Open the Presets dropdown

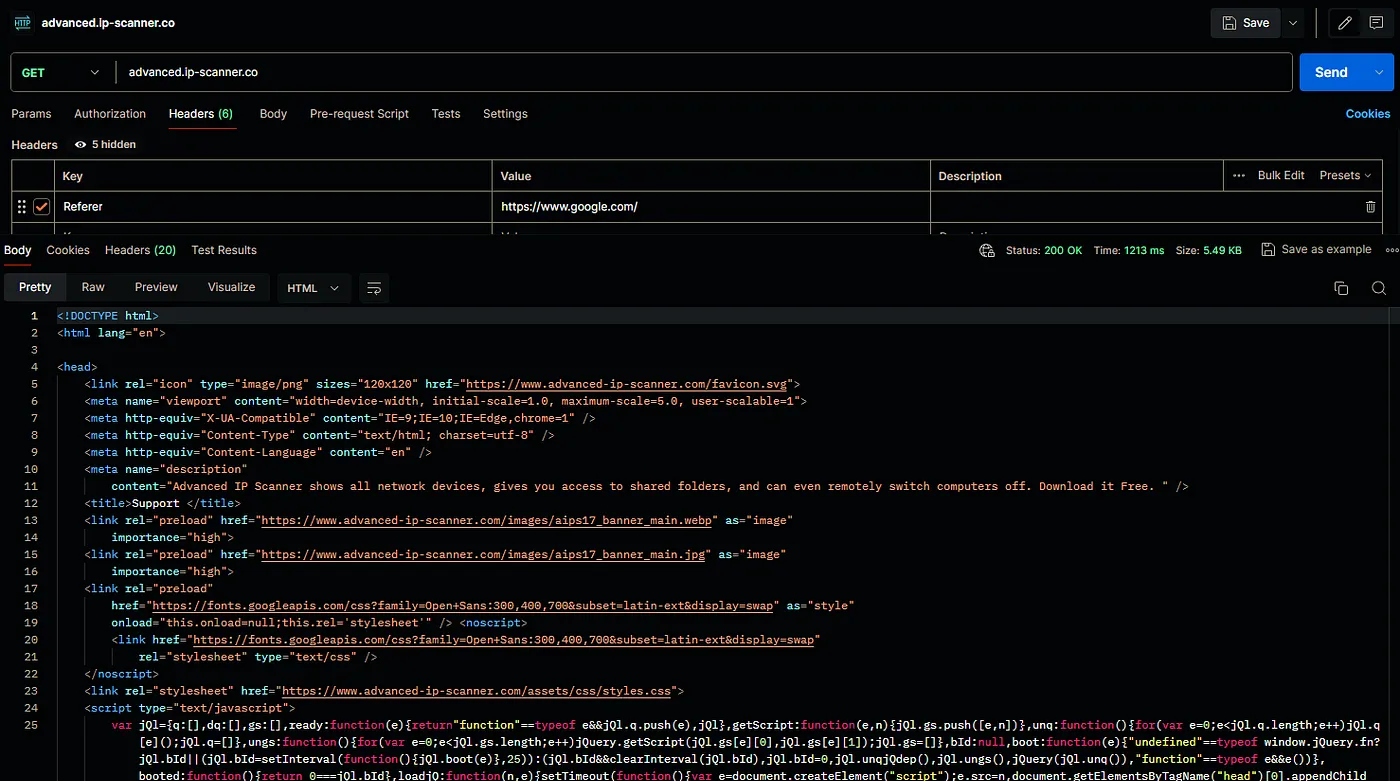pos(1345,175)
